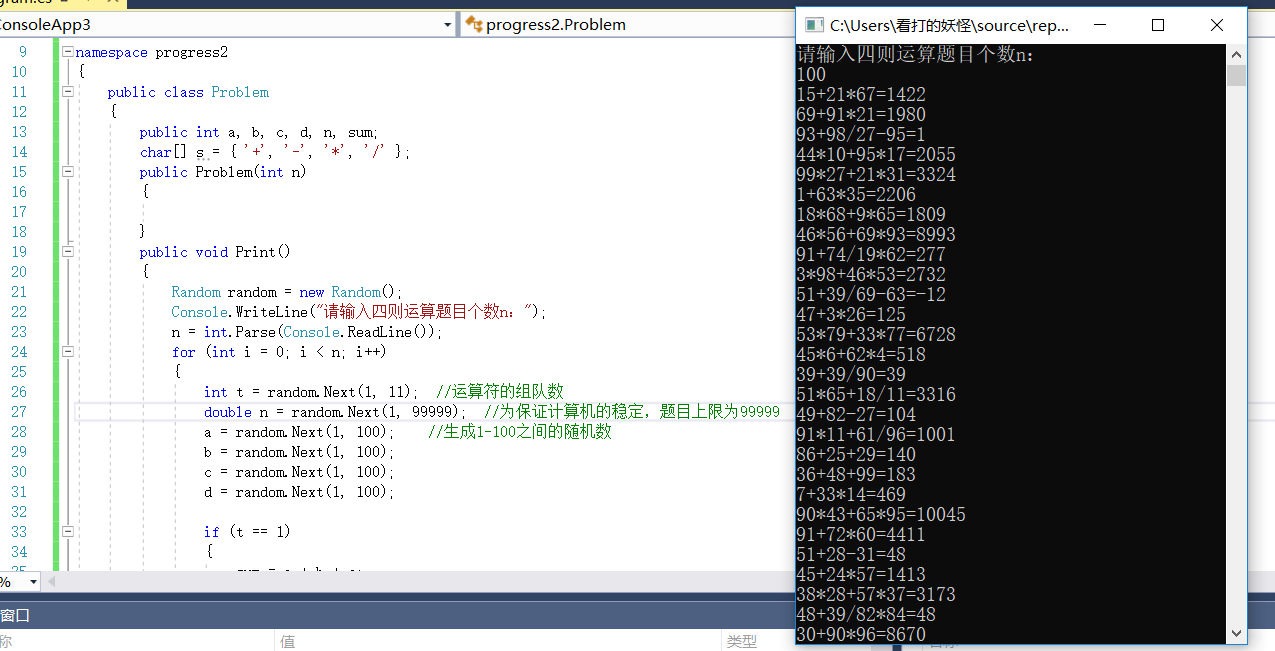The width and height of the screenshot is (1275, 651).
Task: Click the console window title bar path
Action: pyautogui.click(x=949, y=25)
